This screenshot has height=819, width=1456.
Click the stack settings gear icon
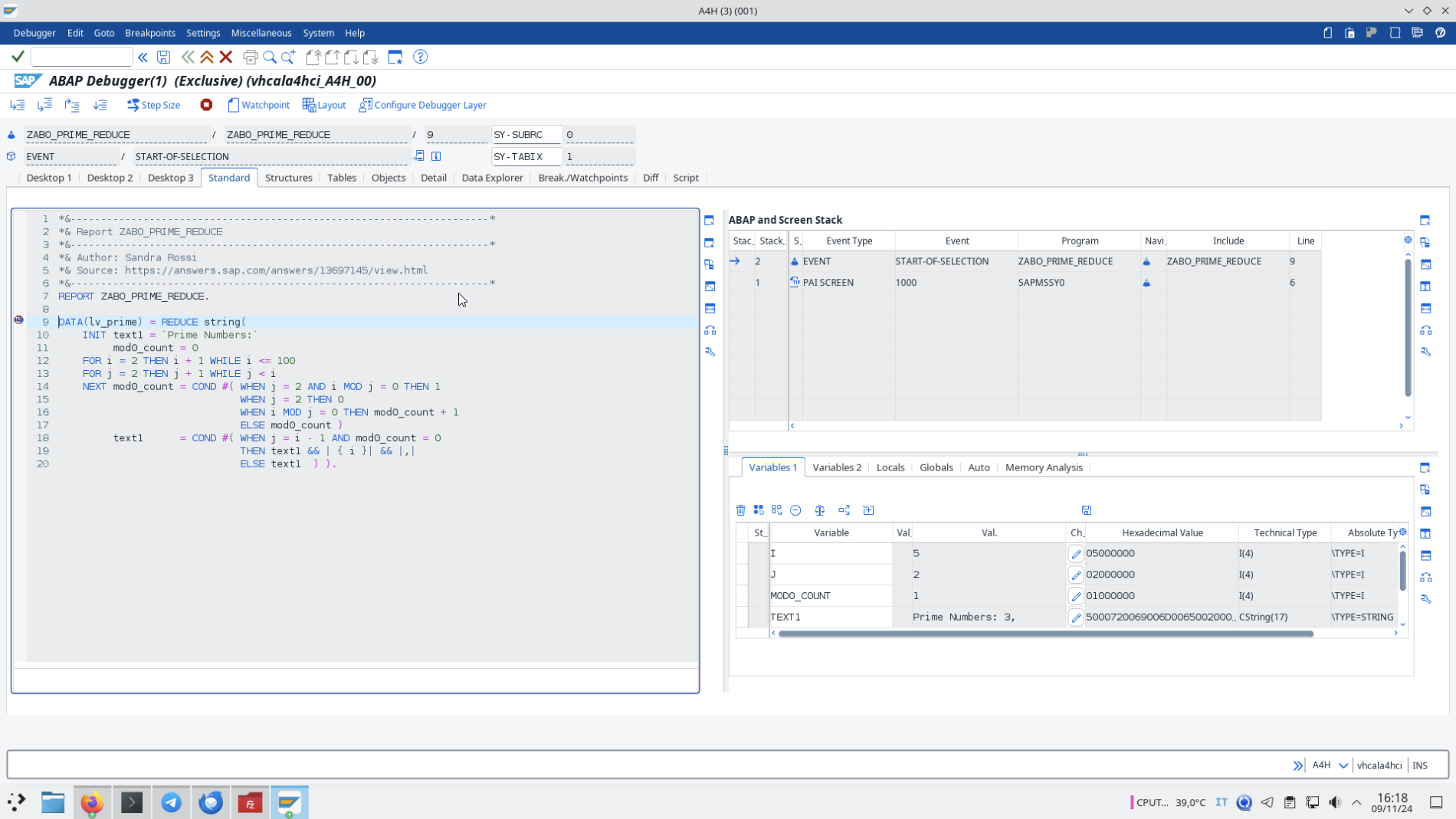(x=1408, y=241)
